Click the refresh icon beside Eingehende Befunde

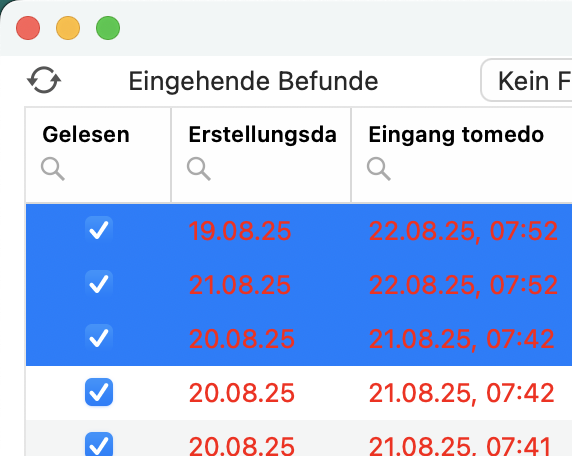coord(44,80)
